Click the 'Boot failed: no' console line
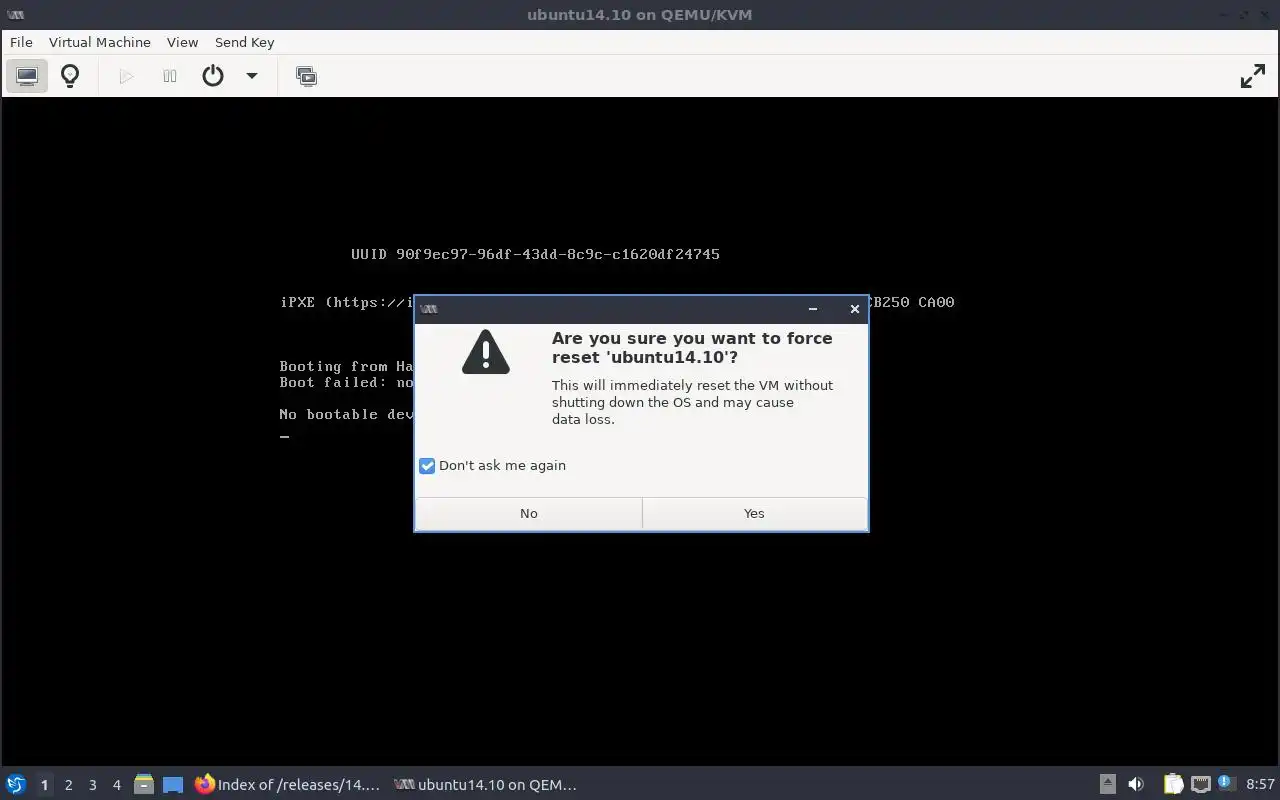This screenshot has height=800, width=1280. click(347, 382)
